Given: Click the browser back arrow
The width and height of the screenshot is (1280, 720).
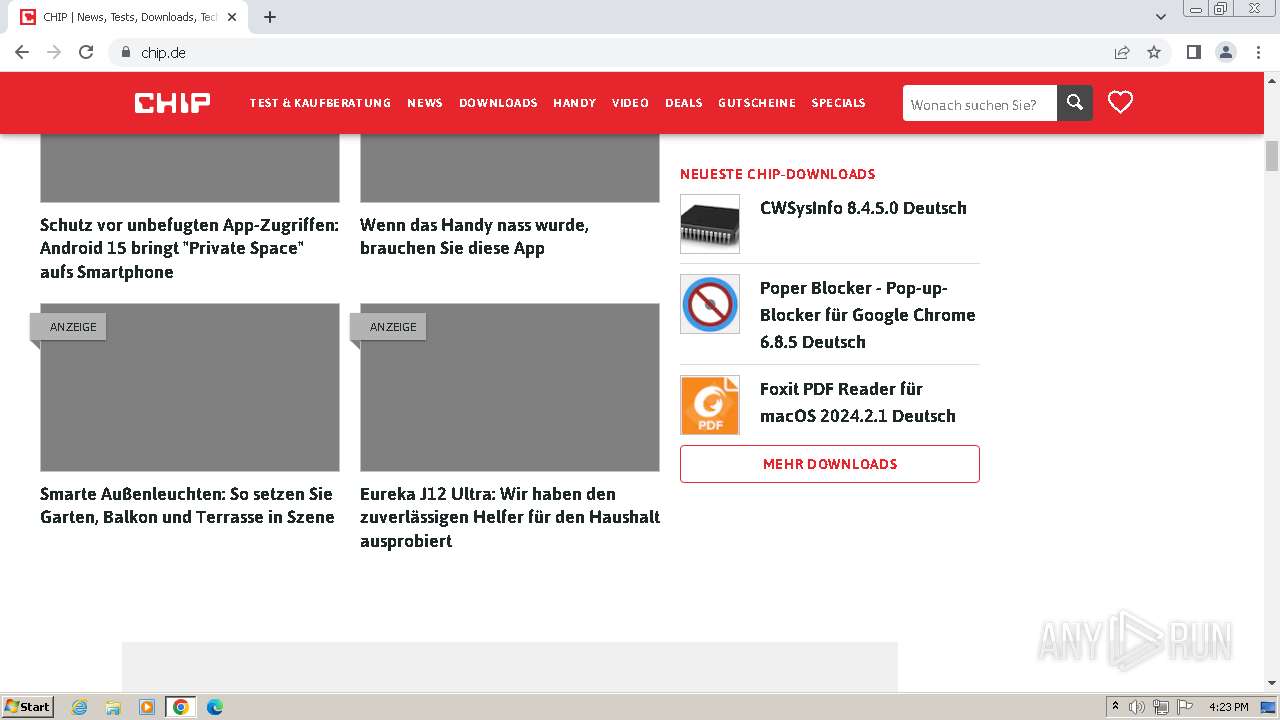Looking at the screenshot, I should (22, 52).
